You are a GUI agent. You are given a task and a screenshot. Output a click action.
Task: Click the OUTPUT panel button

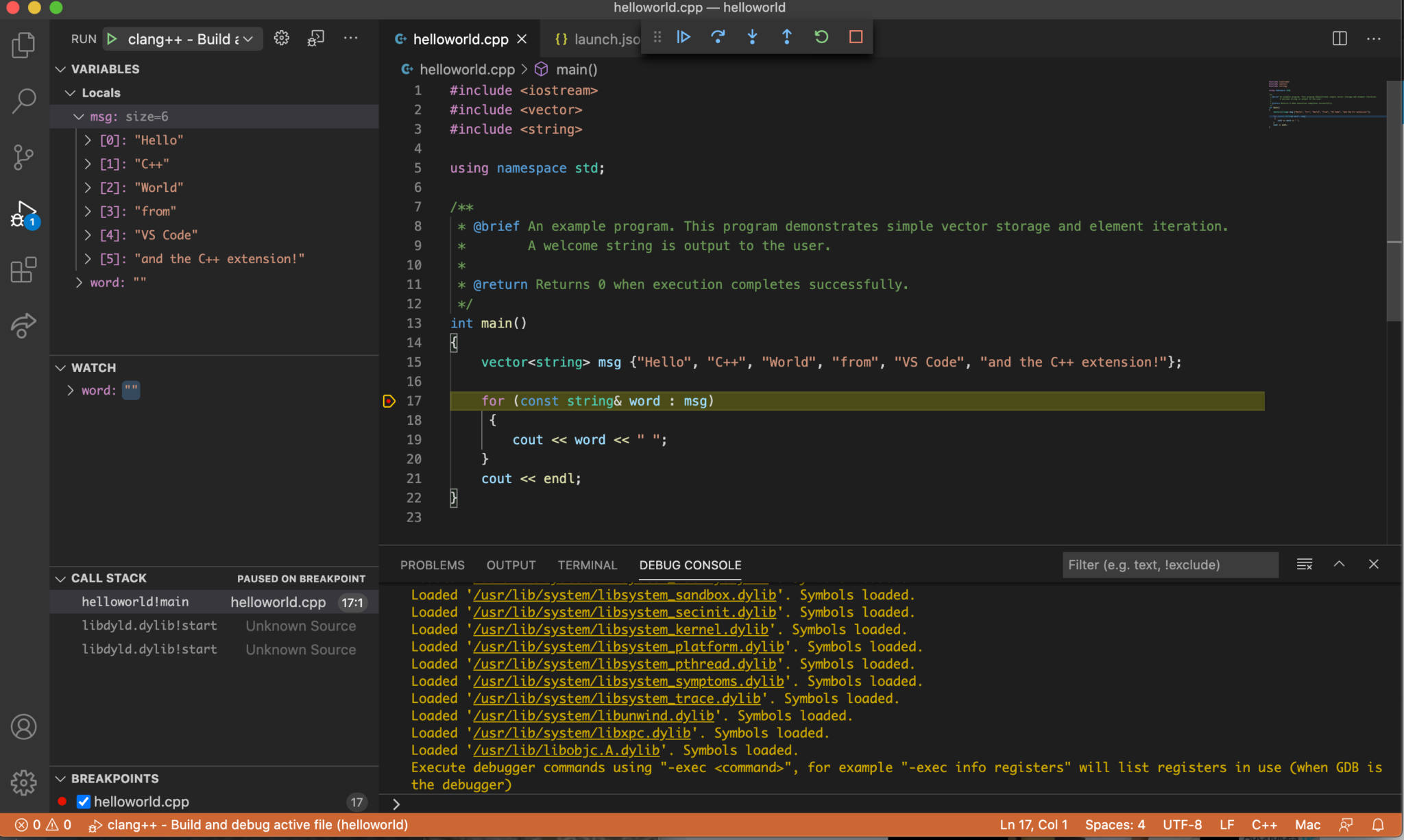point(511,565)
